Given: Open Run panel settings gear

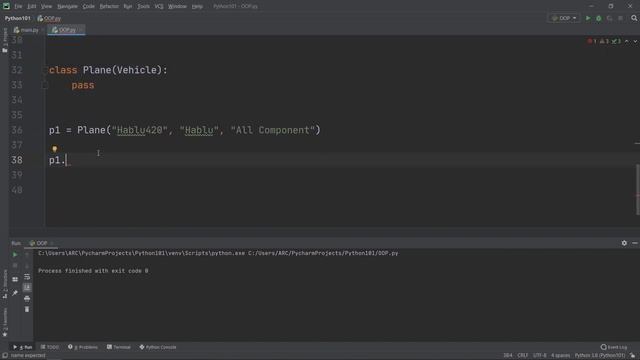Looking at the screenshot, I should (624, 243).
